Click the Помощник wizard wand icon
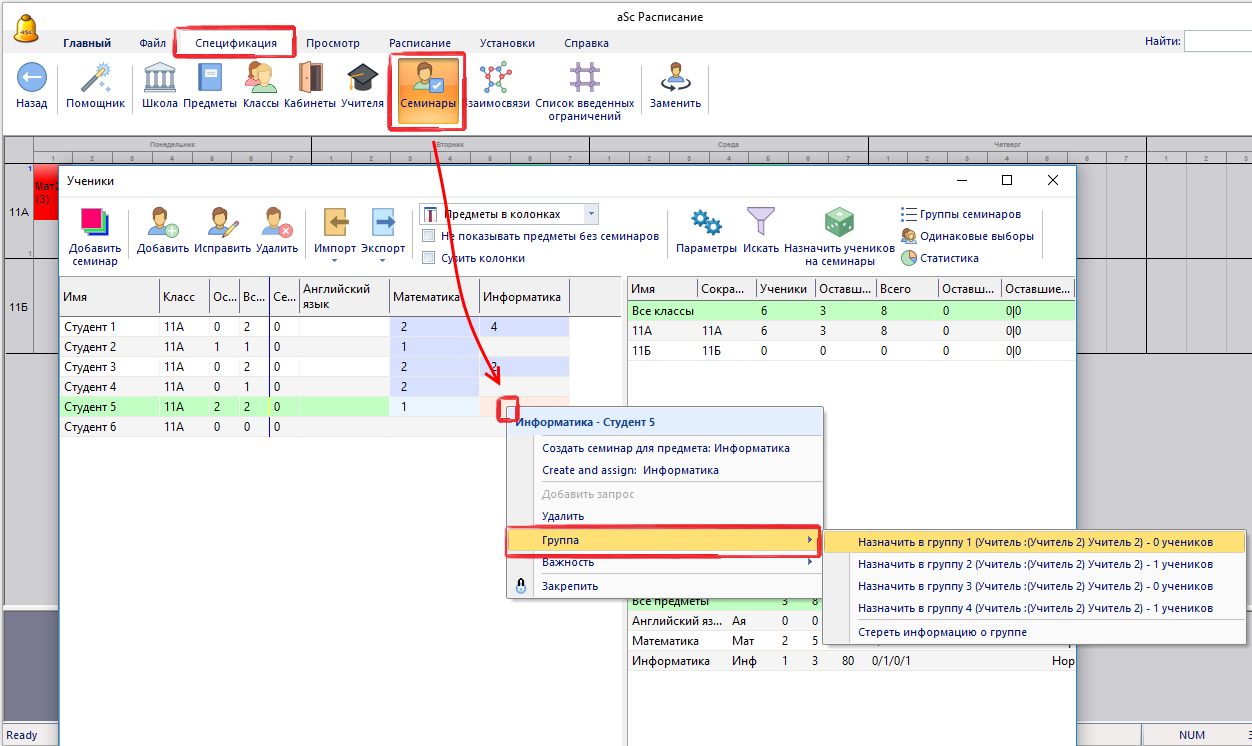This screenshot has width=1252, height=746. pyautogui.click(x=95, y=79)
